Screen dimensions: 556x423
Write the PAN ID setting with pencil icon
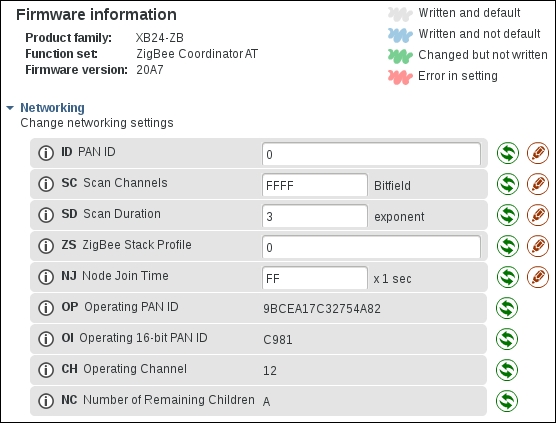[538, 153]
